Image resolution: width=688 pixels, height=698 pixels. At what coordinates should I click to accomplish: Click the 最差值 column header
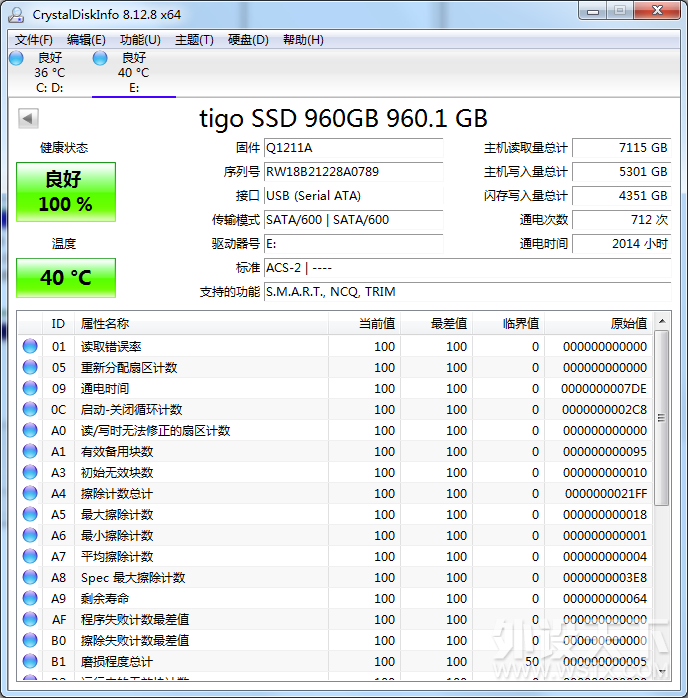pyautogui.click(x=437, y=324)
